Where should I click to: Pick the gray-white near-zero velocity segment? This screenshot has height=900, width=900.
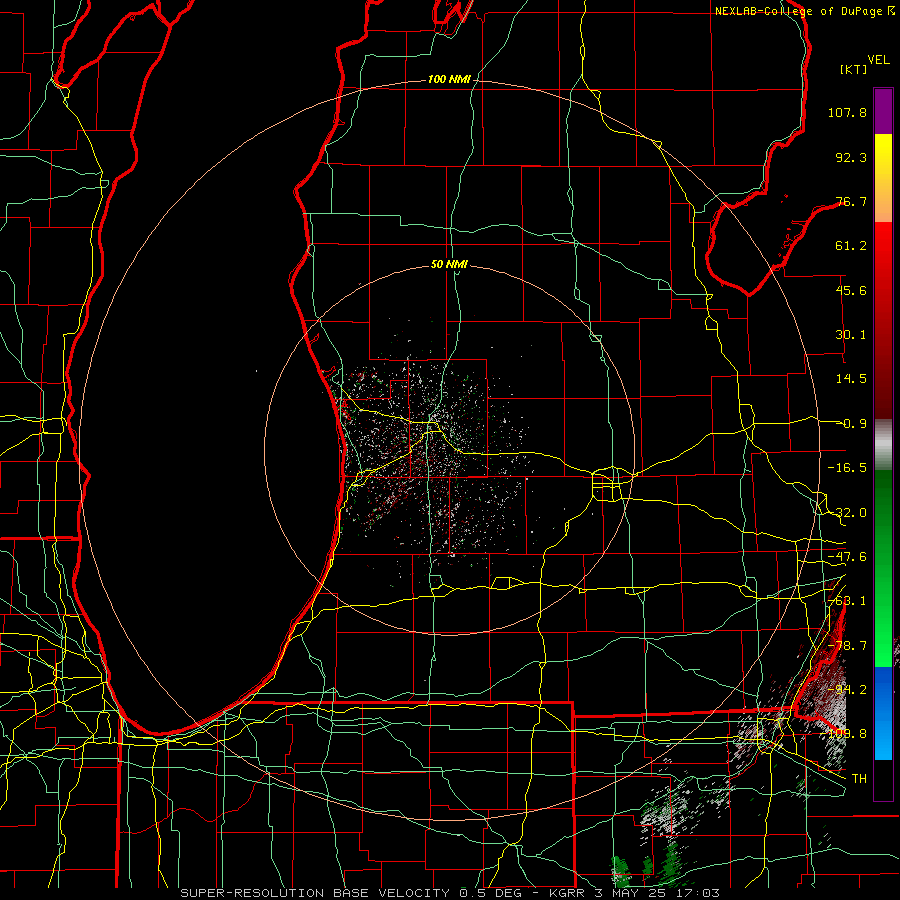click(x=883, y=445)
